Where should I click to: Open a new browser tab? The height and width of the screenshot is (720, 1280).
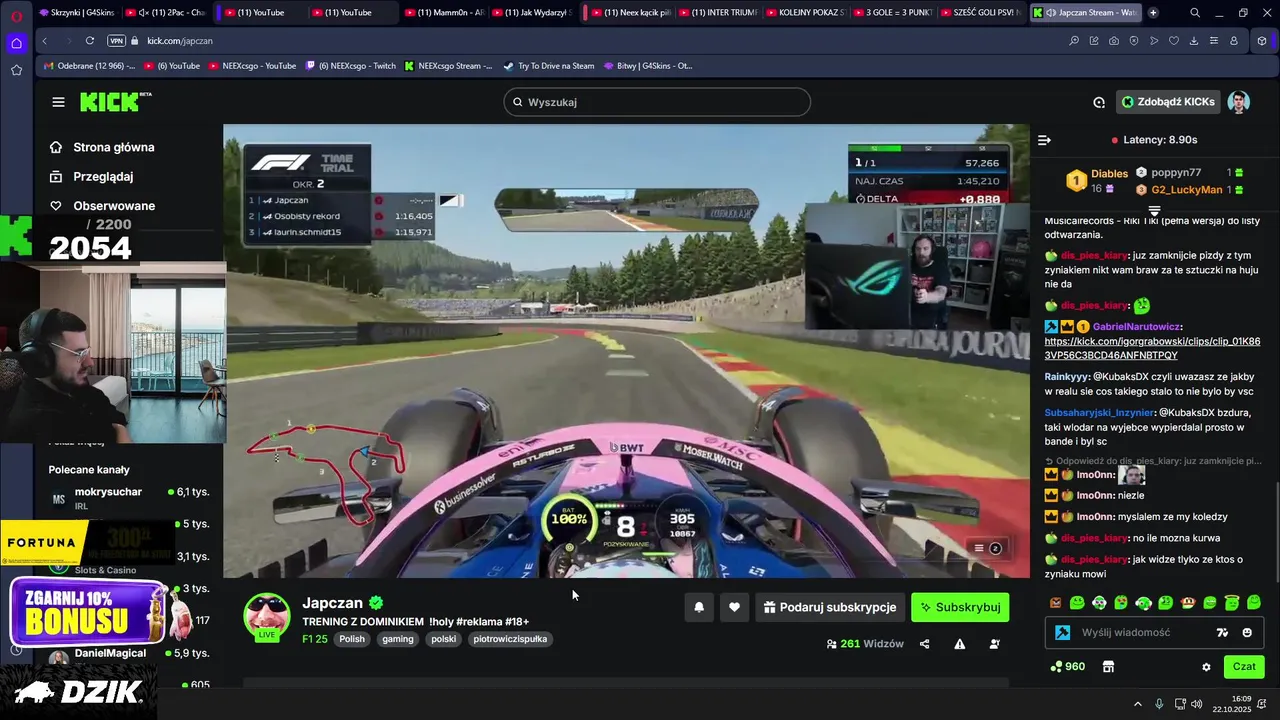[x=1153, y=13]
